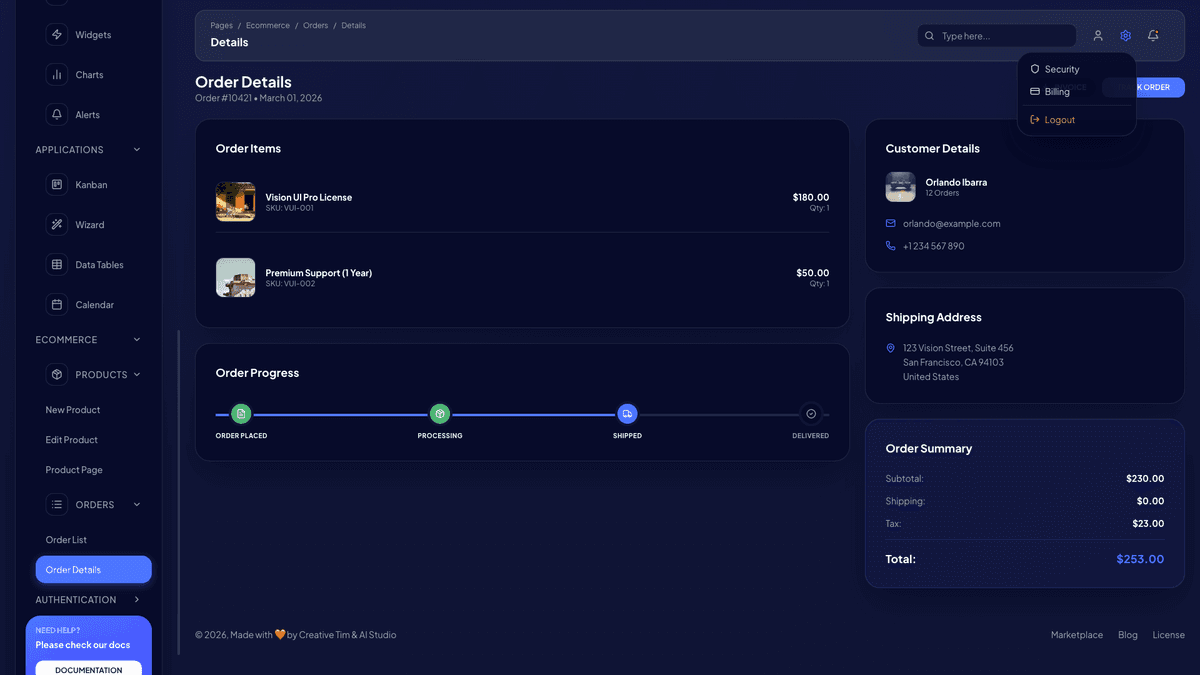
Task: Select the Products cube icon
Action: click(x=56, y=374)
